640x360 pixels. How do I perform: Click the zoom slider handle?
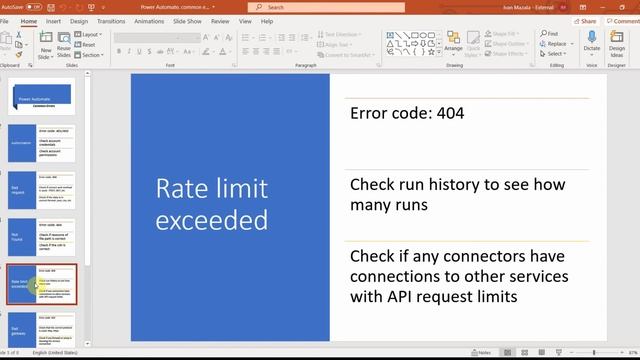tap(594, 353)
